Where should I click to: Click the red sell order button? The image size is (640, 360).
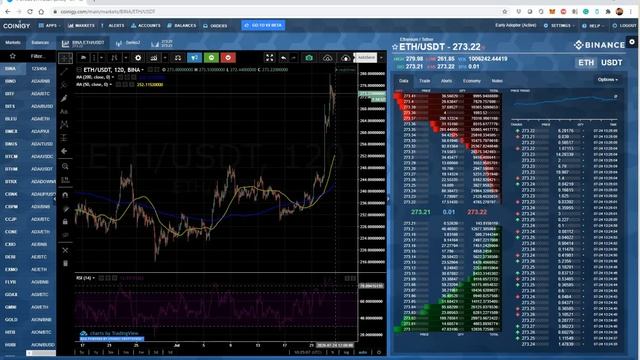coord(228,58)
